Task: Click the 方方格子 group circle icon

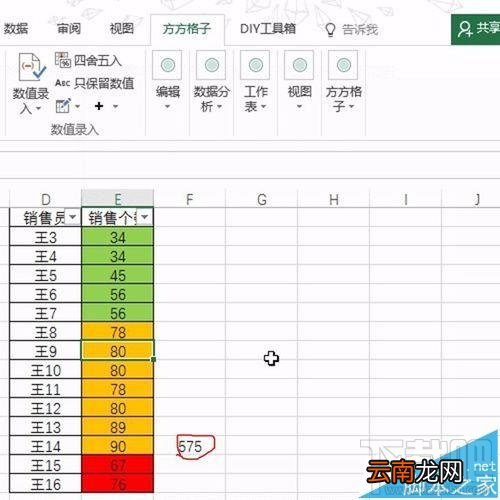Action: tap(344, 65)
